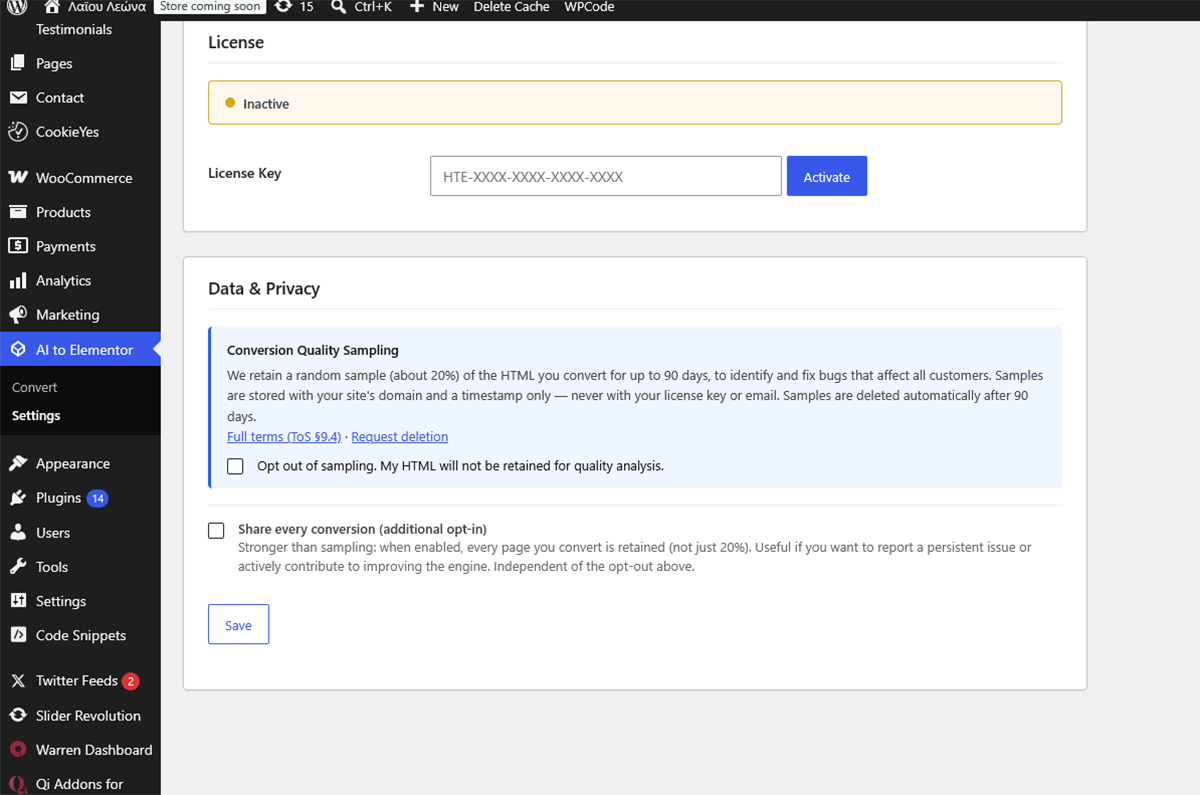Viewport: 1200px width, 795px height.
Task: Click the site name Λαΐου Λεώνα
Action: pos(107,7)
